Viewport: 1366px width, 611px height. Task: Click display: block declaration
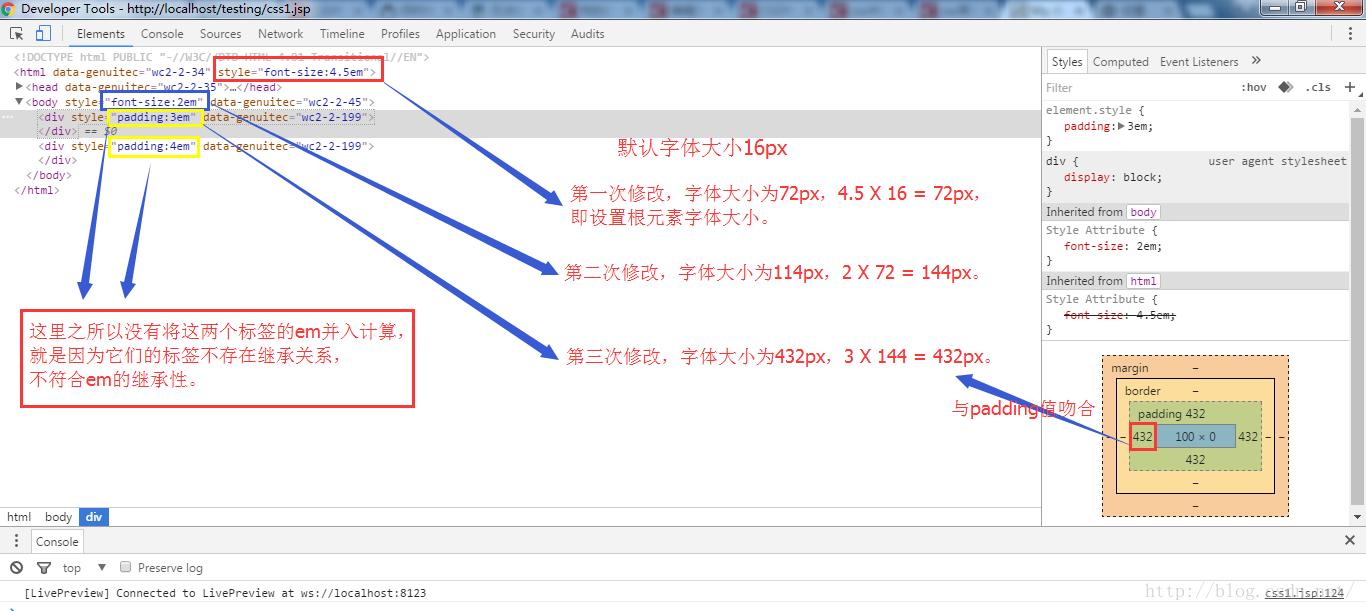click(x=1113, y=177)
